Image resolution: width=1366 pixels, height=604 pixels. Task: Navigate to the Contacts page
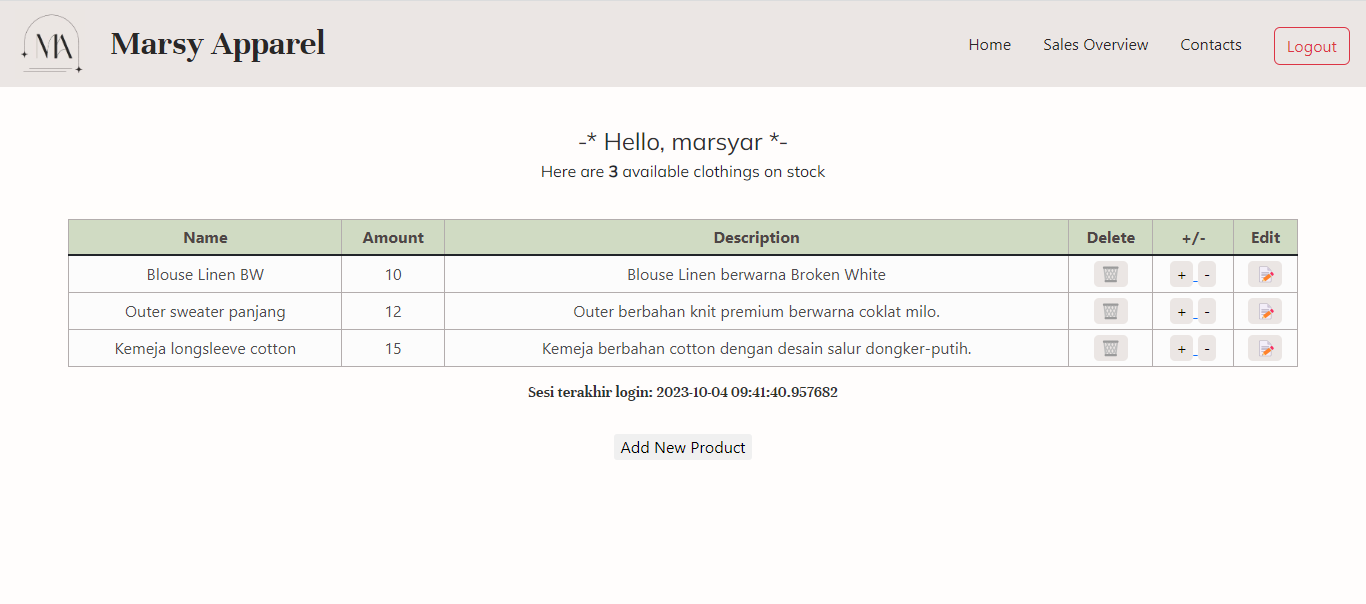tap(1210, 44)
